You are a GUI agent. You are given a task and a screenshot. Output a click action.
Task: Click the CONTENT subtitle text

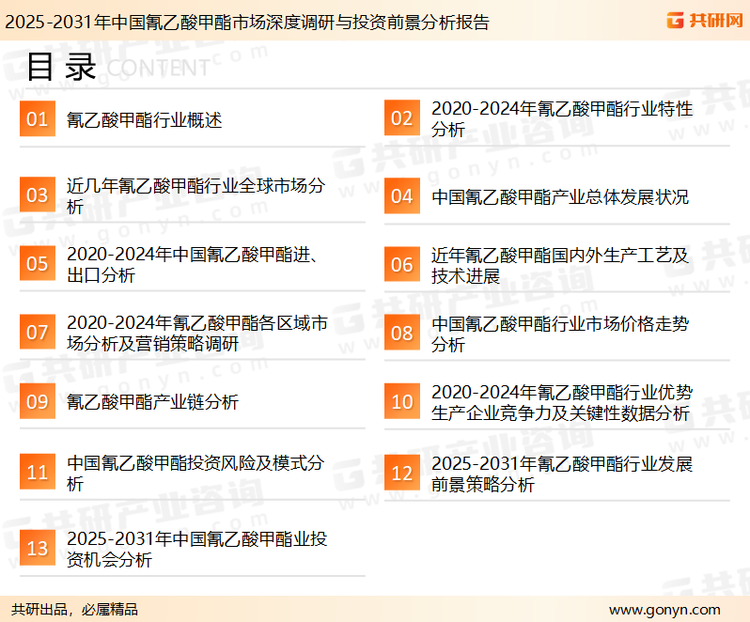[158, 68]
